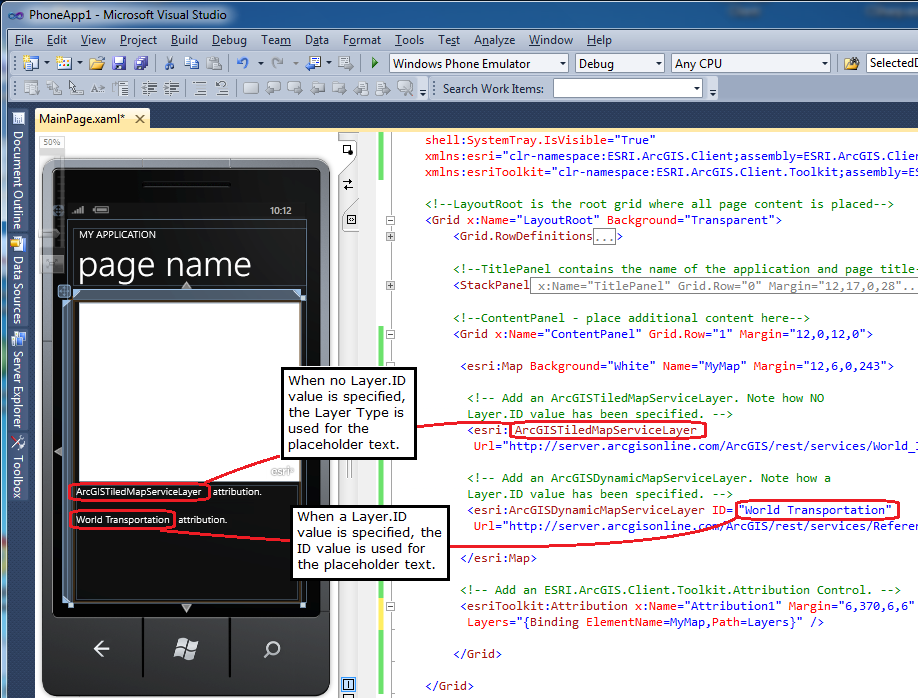Toggle a bookmark on the current line
919x698 pixels.
tap(251, 88)
